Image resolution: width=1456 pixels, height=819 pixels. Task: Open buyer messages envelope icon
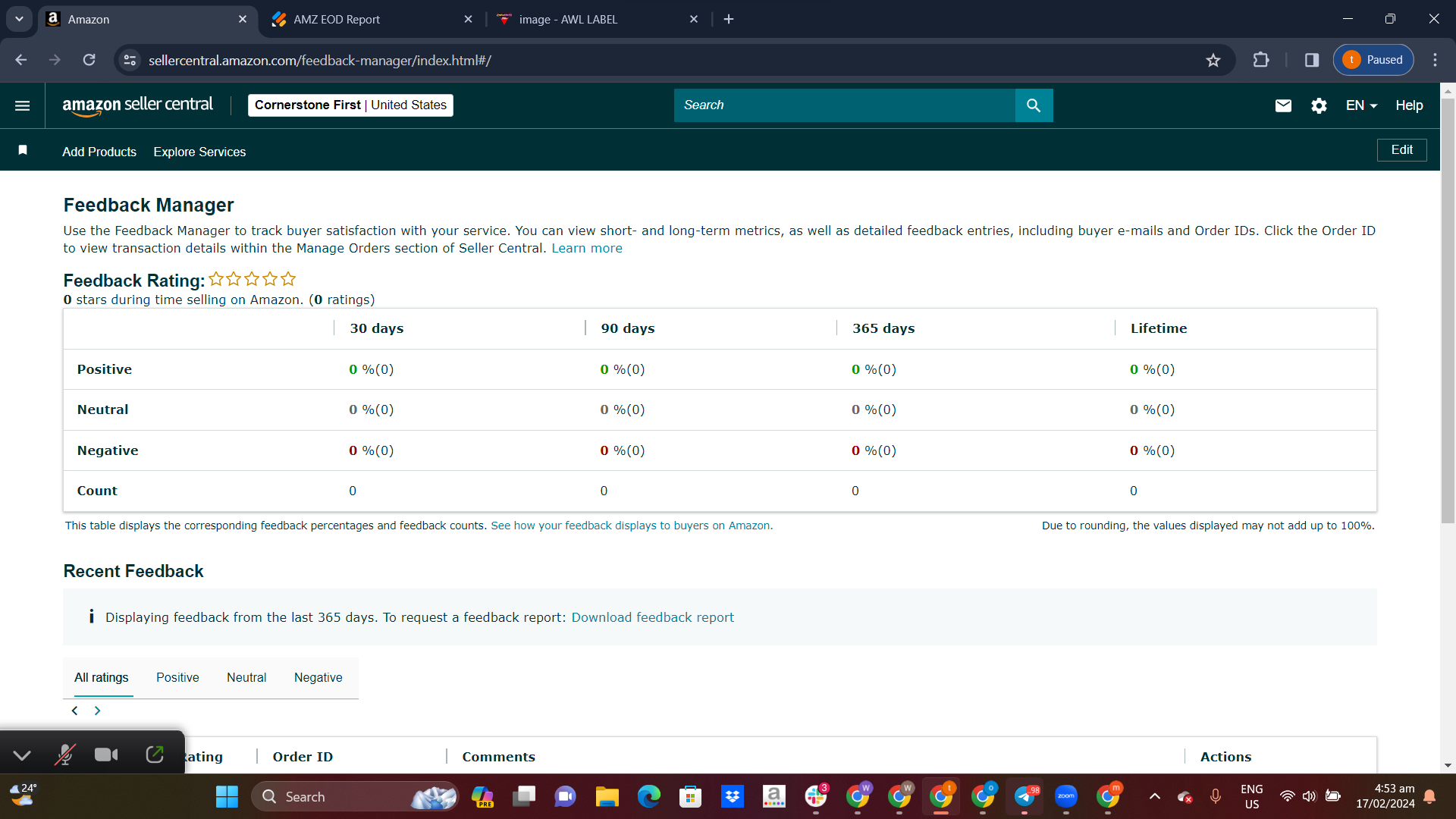pyautogui.click(x=1283, y=105)
